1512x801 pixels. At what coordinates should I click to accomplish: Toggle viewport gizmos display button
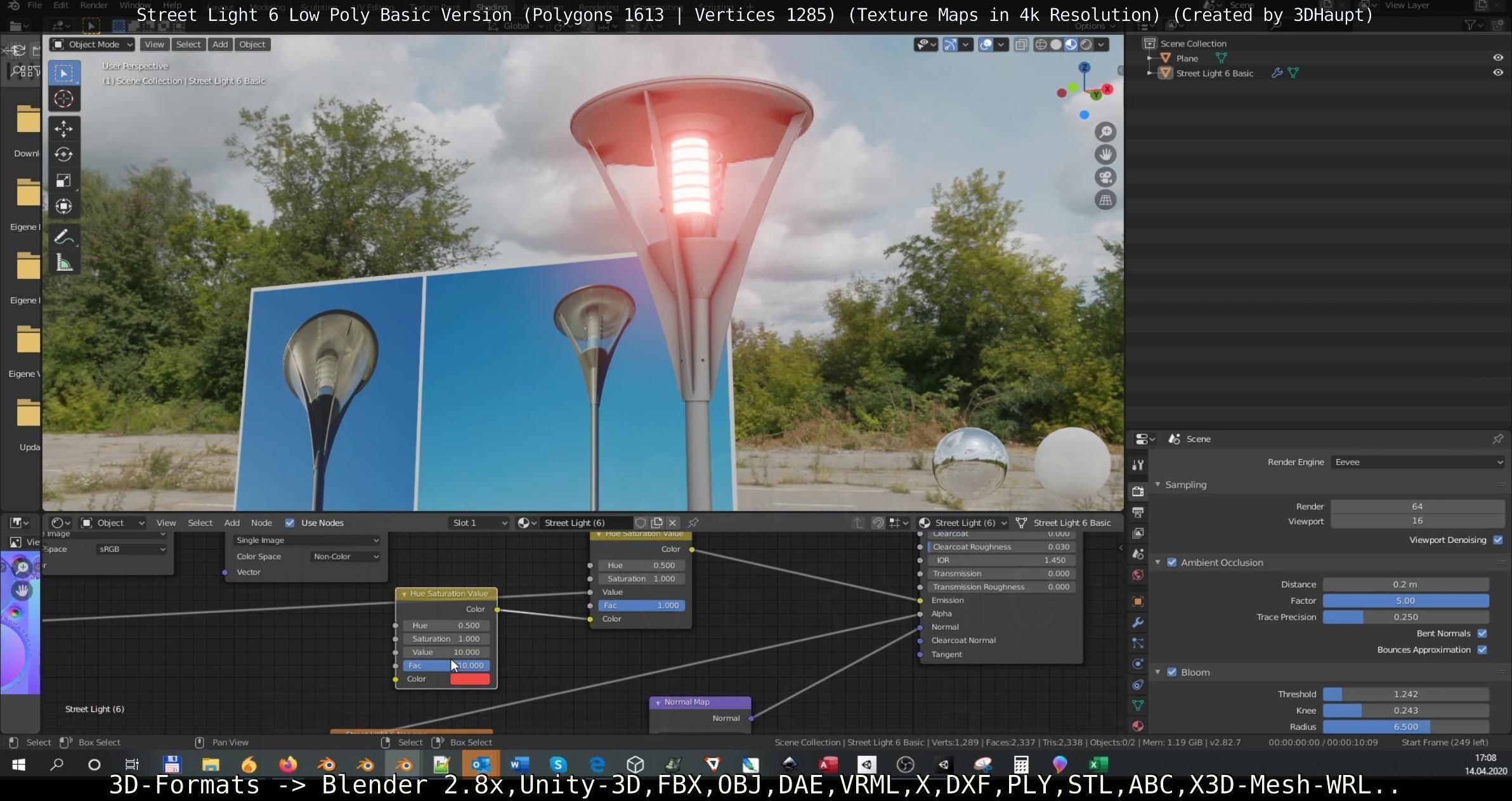(950, 44)
